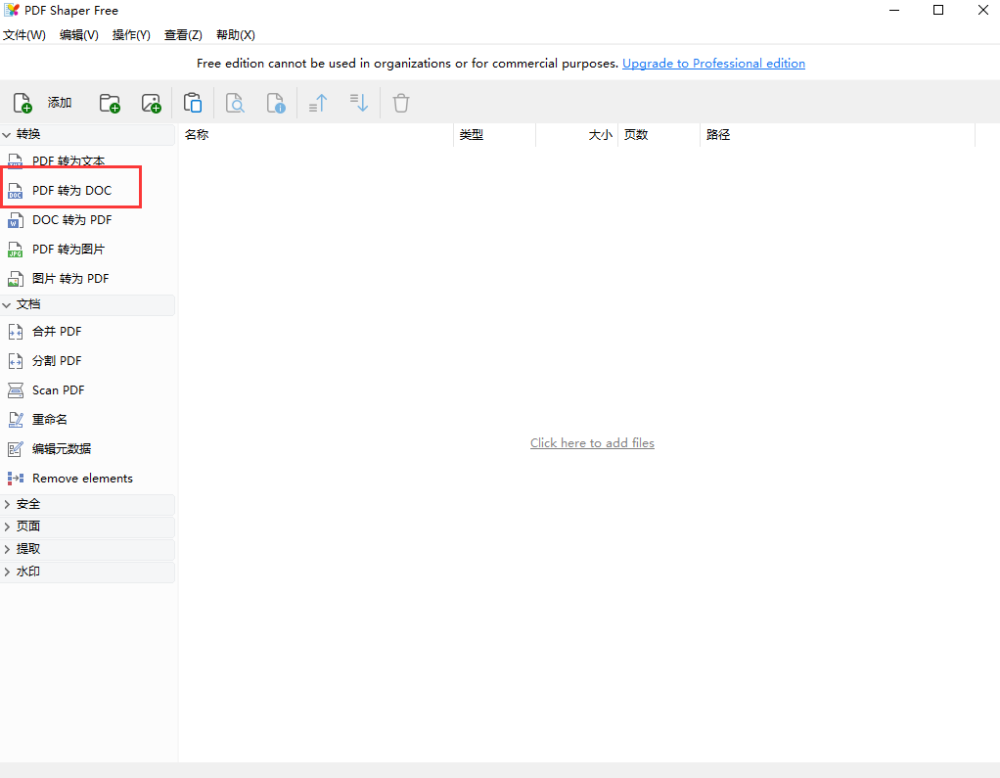Screen dimensions: 1000x778
Task: Sort file list by 类型 column
Action: (x=494, y=135)
